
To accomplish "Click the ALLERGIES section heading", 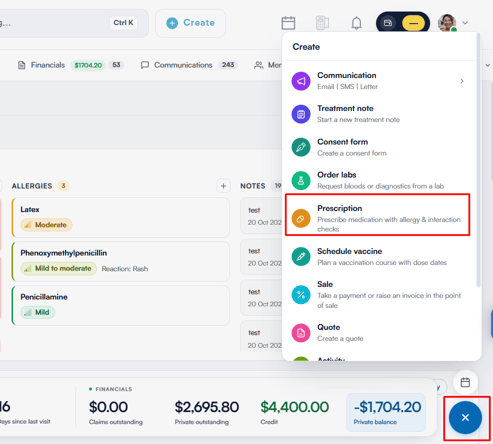I will [x=32, y=186].
